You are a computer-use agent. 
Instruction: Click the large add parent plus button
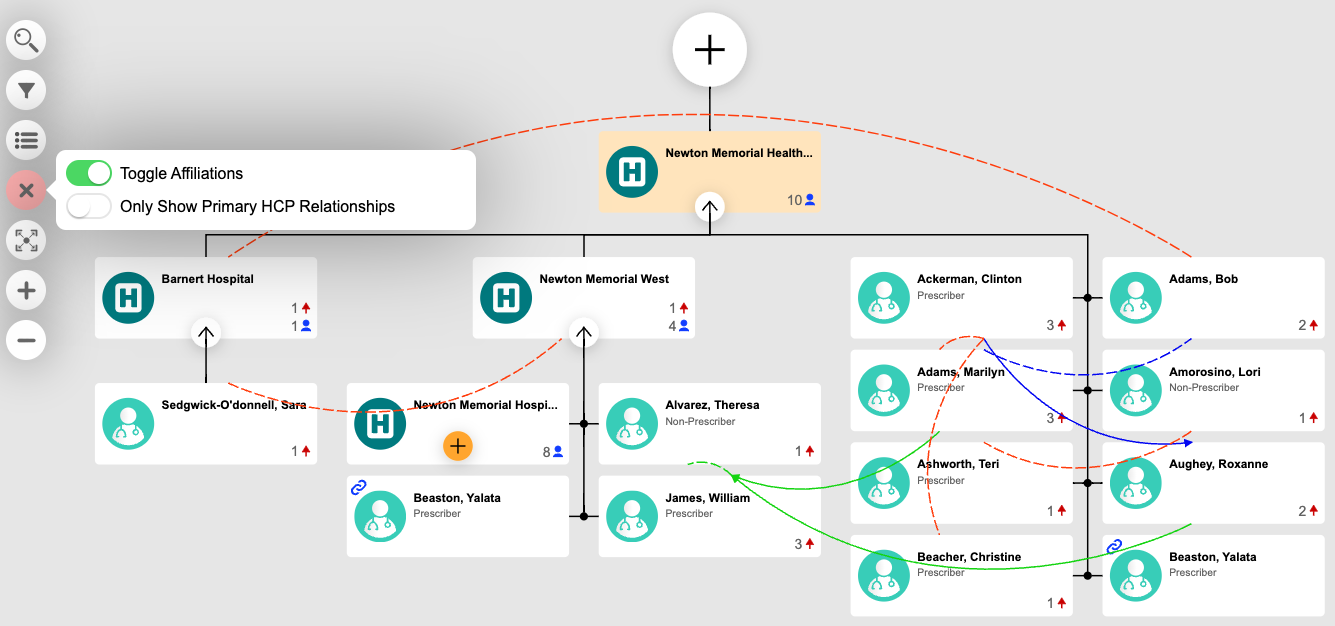709,49
